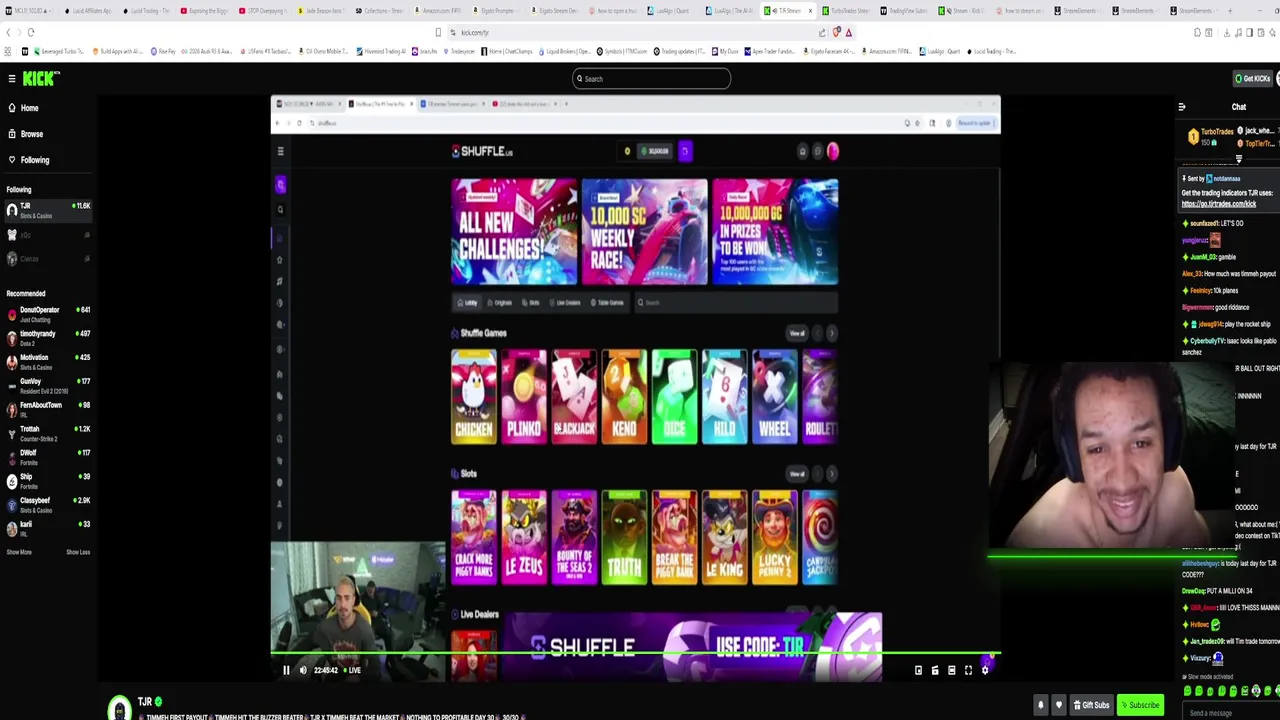Click the Wheel game tile in stream
This screenshot has height=720, width=1280.
[774, 396]
